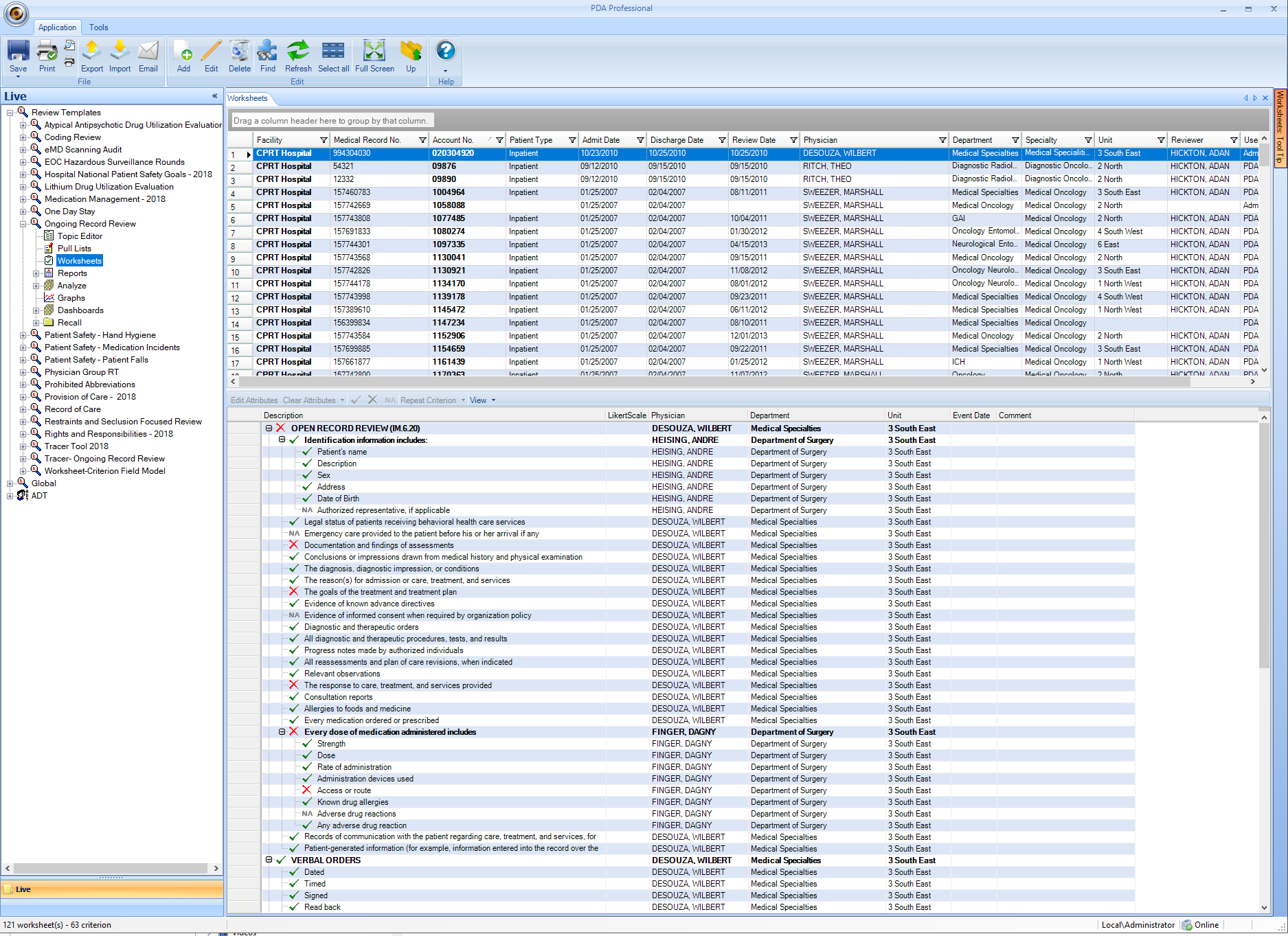Image resolution: width=1288 pixels, height=936 pixels.
Task: Click the Import icon
Action: [120, 56]
